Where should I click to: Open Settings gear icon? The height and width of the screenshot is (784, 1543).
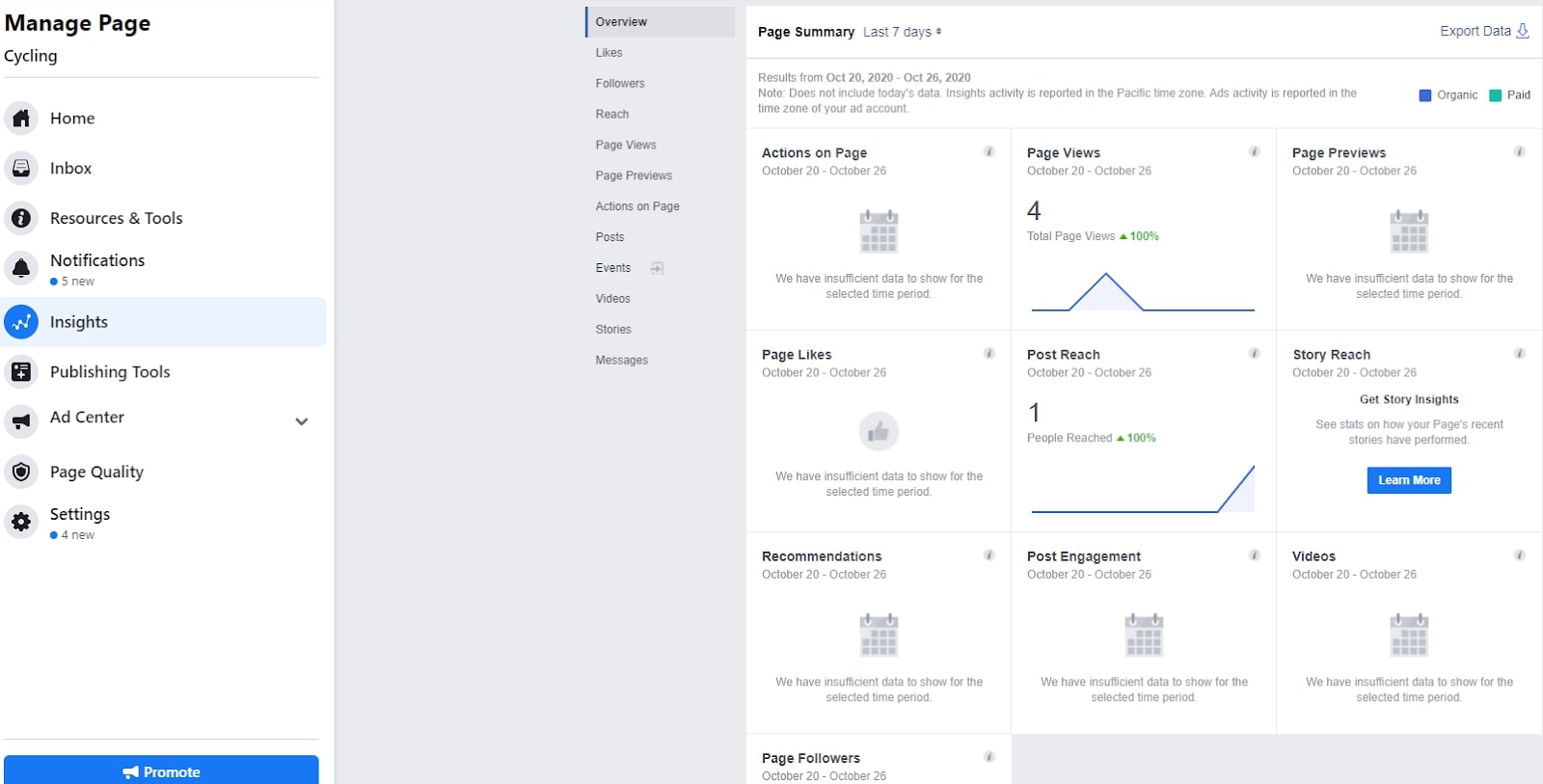tap(21, 522)
